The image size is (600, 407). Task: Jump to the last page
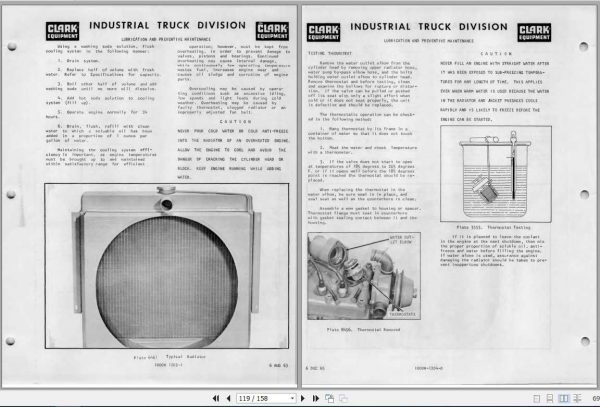pyautogui.click(x=316, y=399)
